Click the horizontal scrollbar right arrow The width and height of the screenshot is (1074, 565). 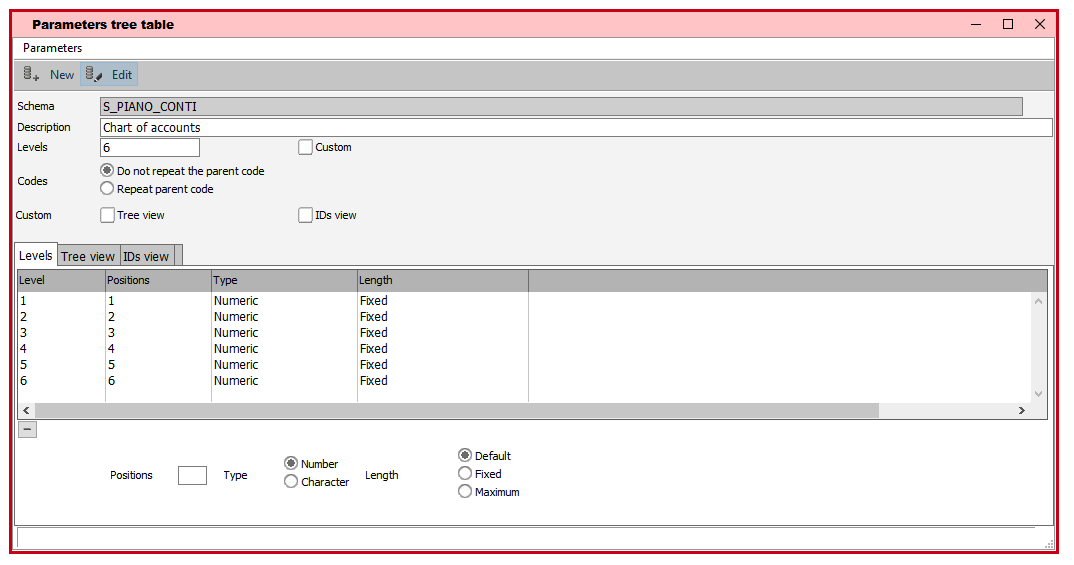(x=1021, y=410)
